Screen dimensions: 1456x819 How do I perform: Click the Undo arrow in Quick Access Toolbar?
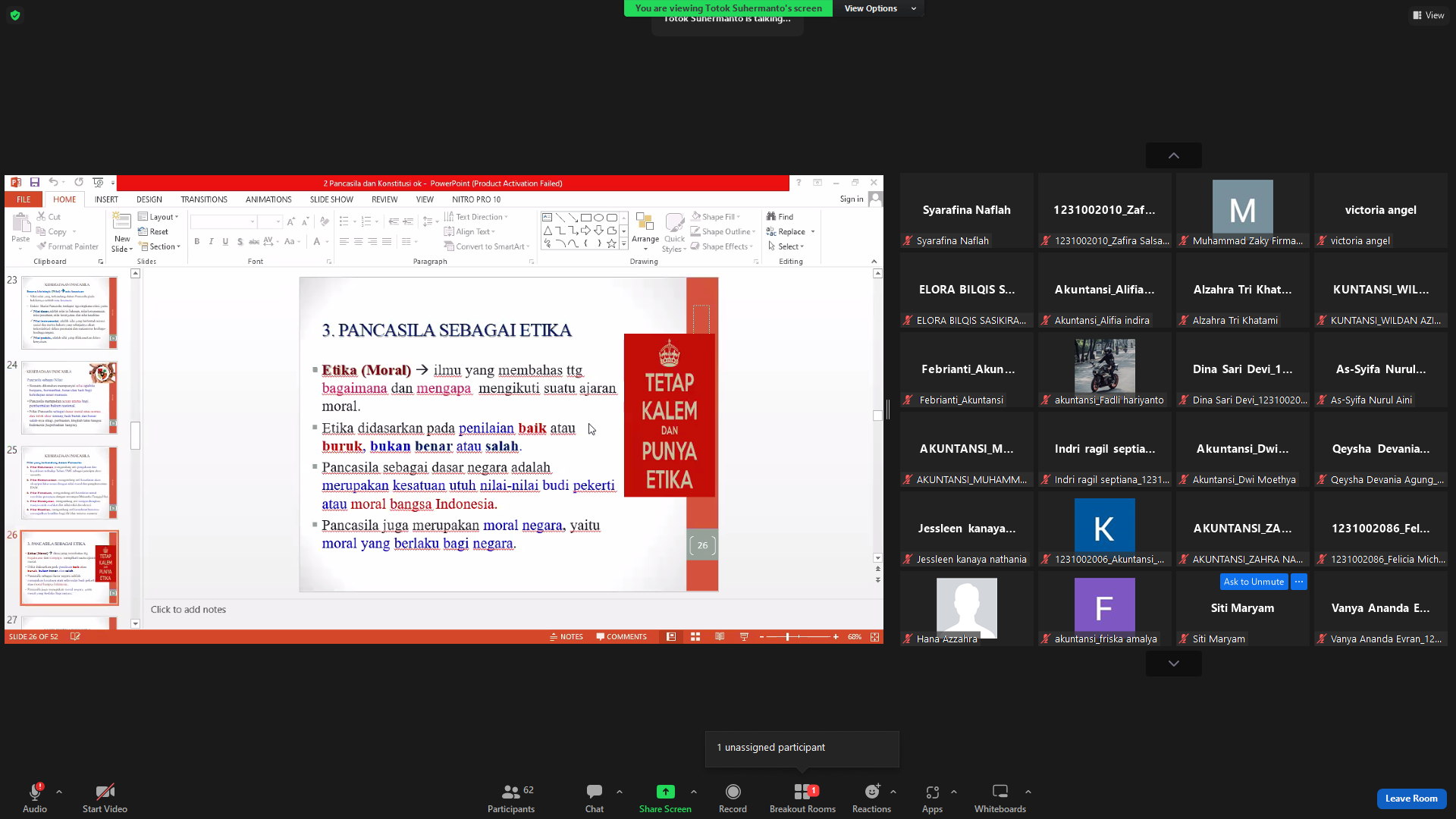[x=53, y=183]
